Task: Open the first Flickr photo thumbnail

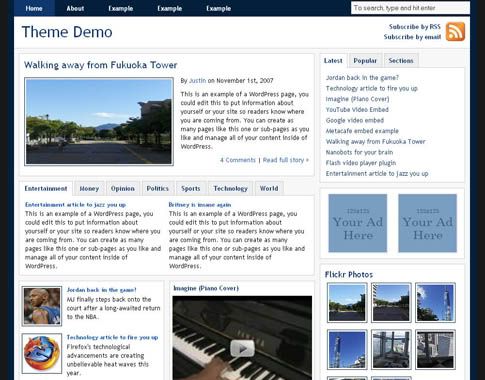Action: point(347,303)
